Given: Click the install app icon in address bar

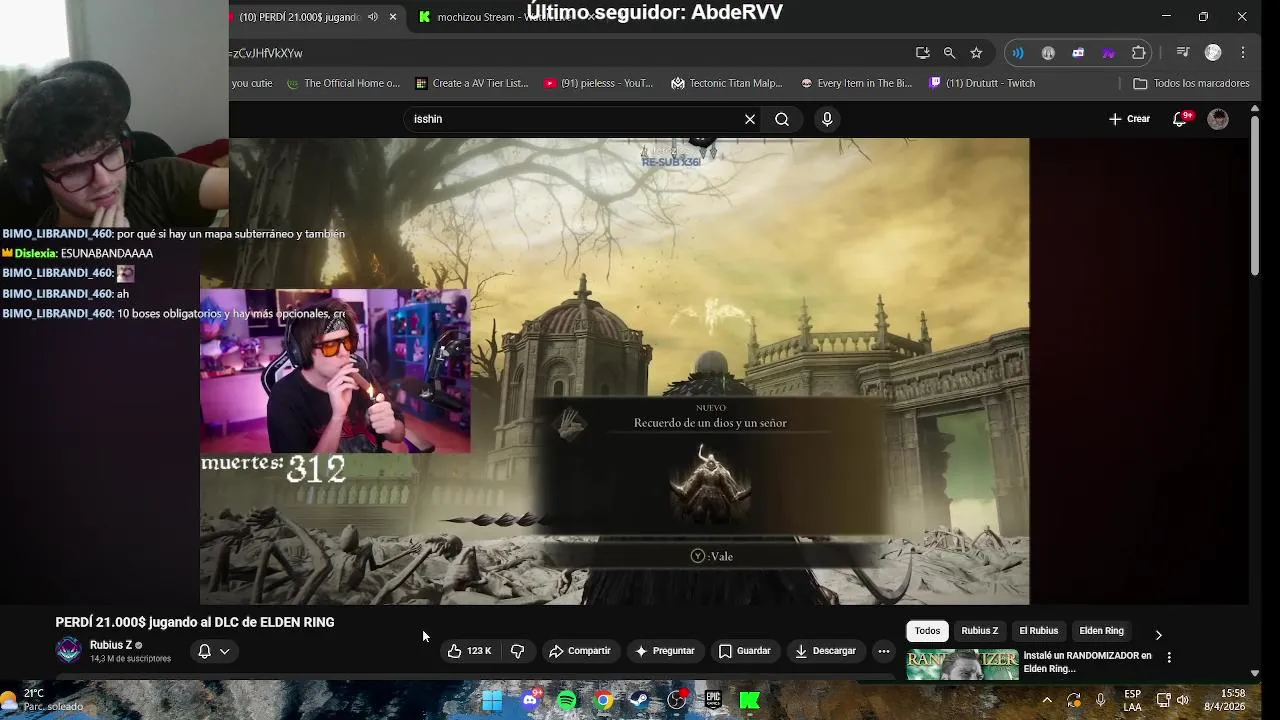Looking at the screenshot, I should click(923, 53).
